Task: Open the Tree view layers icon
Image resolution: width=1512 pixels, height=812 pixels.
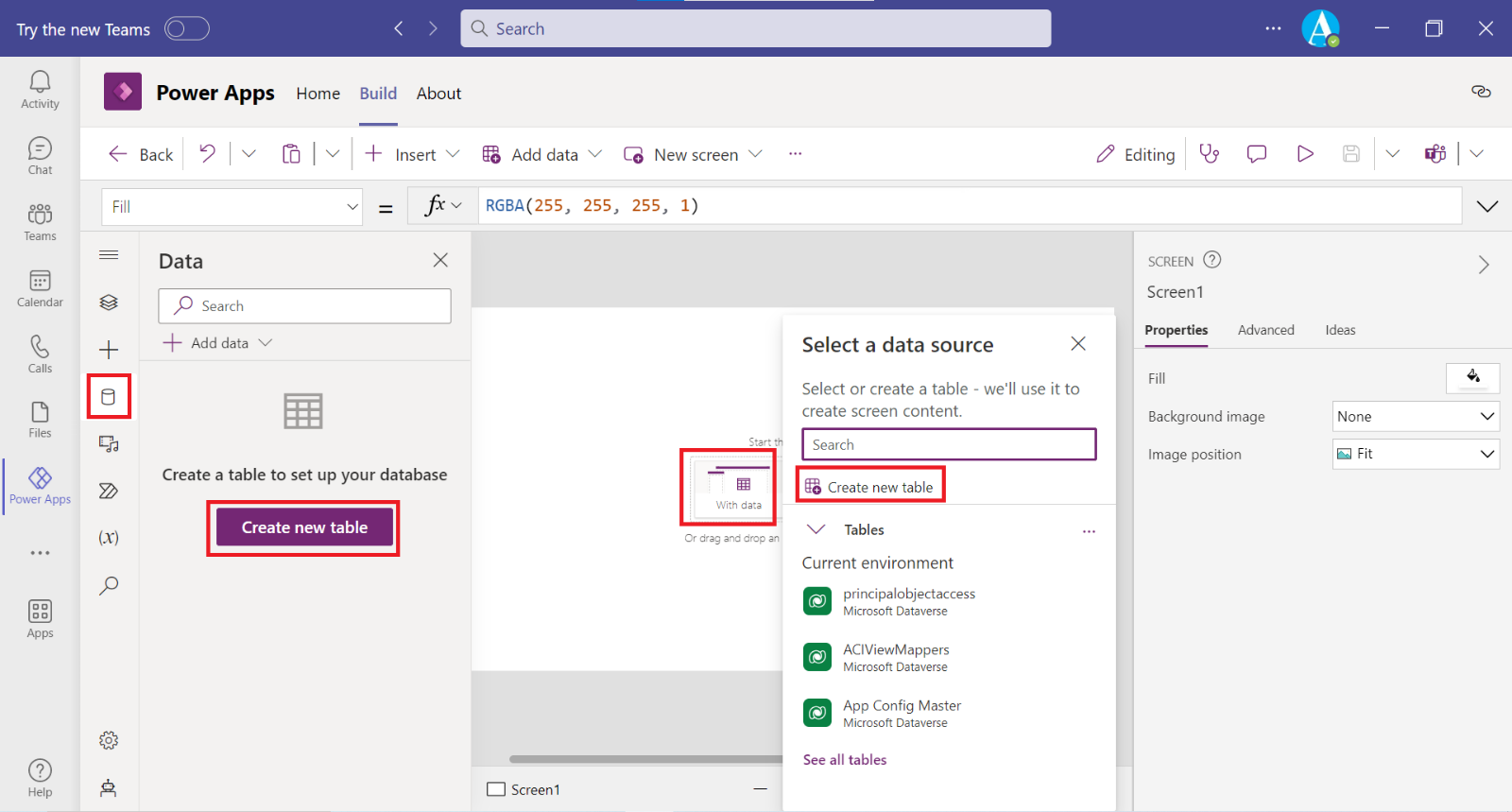Action: coord(109,302)
